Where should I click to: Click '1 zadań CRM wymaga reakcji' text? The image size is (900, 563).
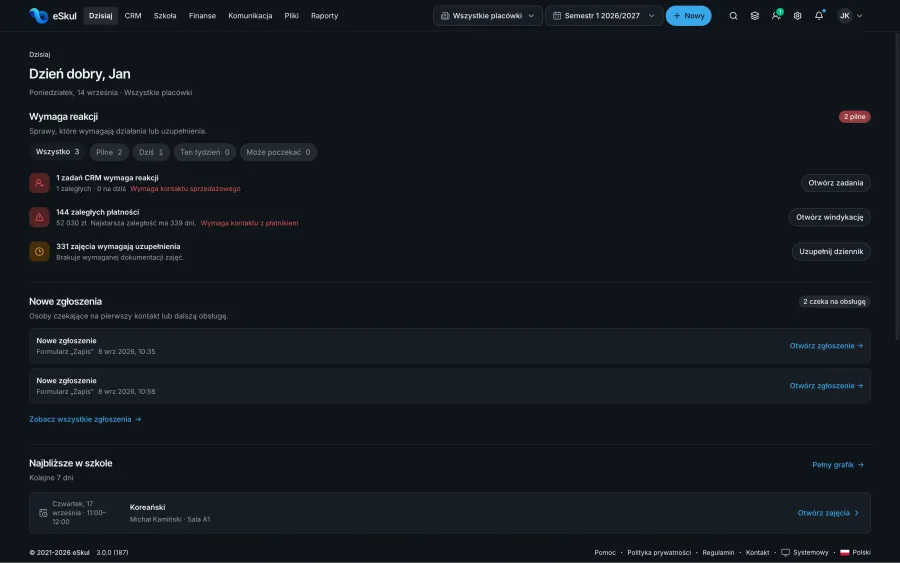tap(107, 178)
